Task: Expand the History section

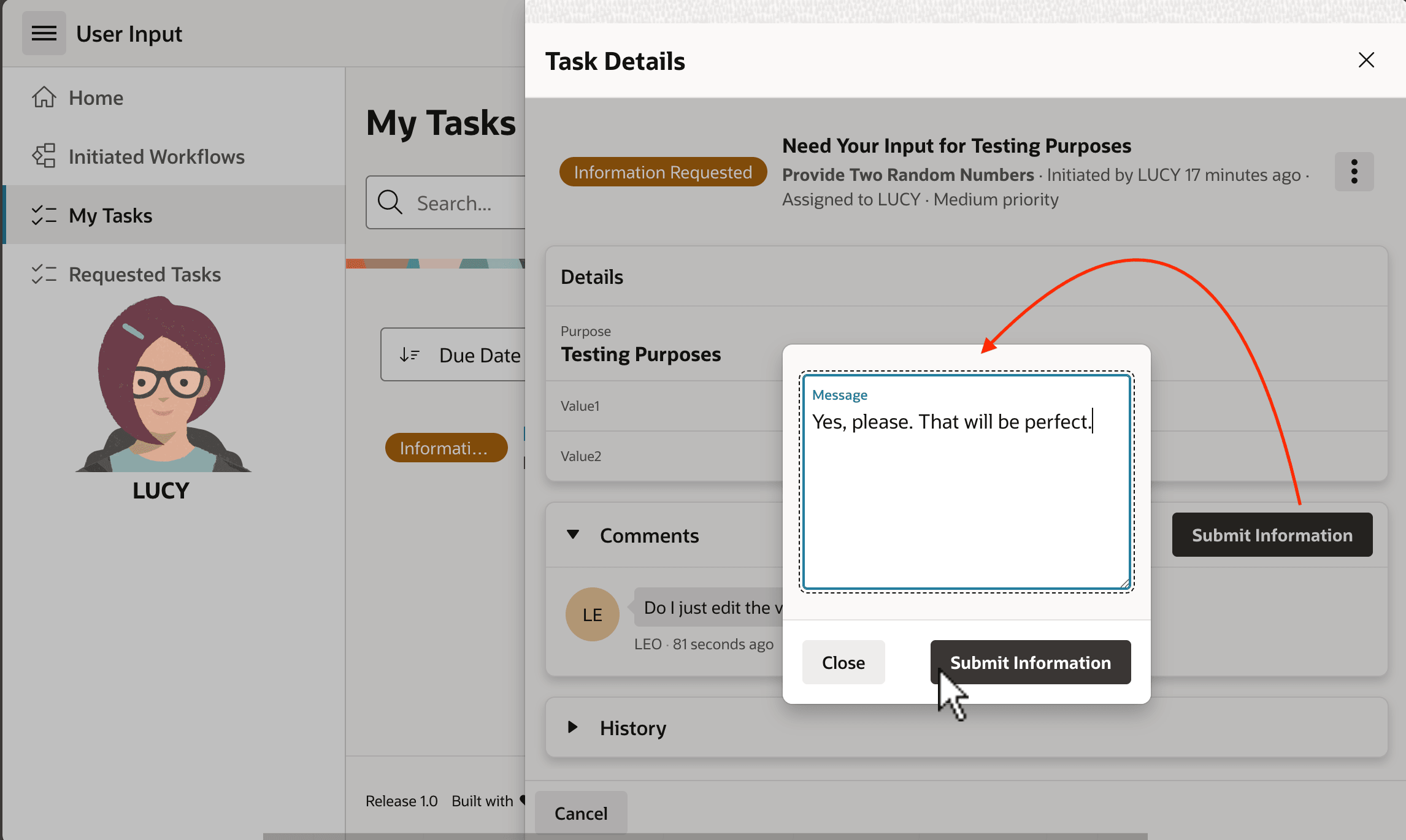Action: click(573, 727)
